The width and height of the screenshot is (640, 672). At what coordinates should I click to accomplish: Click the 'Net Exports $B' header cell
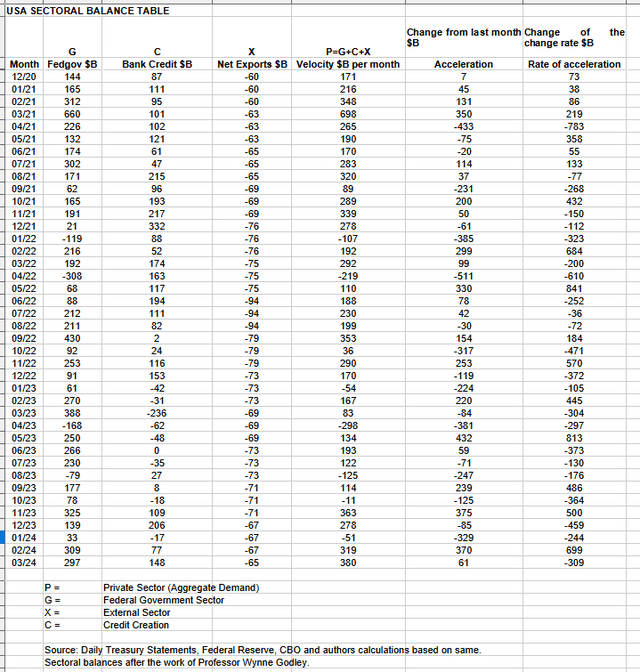point(252,64)
